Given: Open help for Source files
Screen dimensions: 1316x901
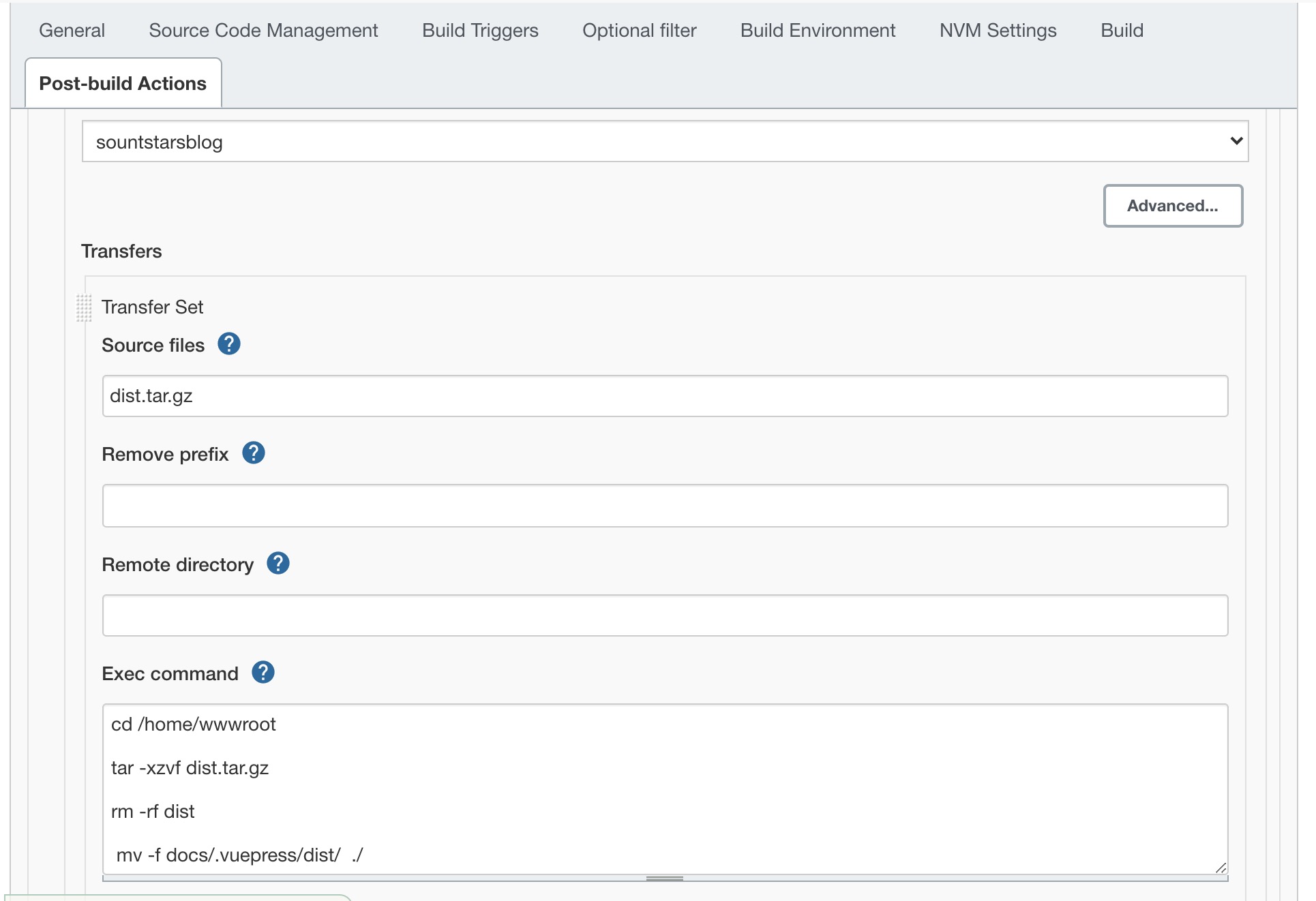Looking at the screenshot, I should point(229,344).
